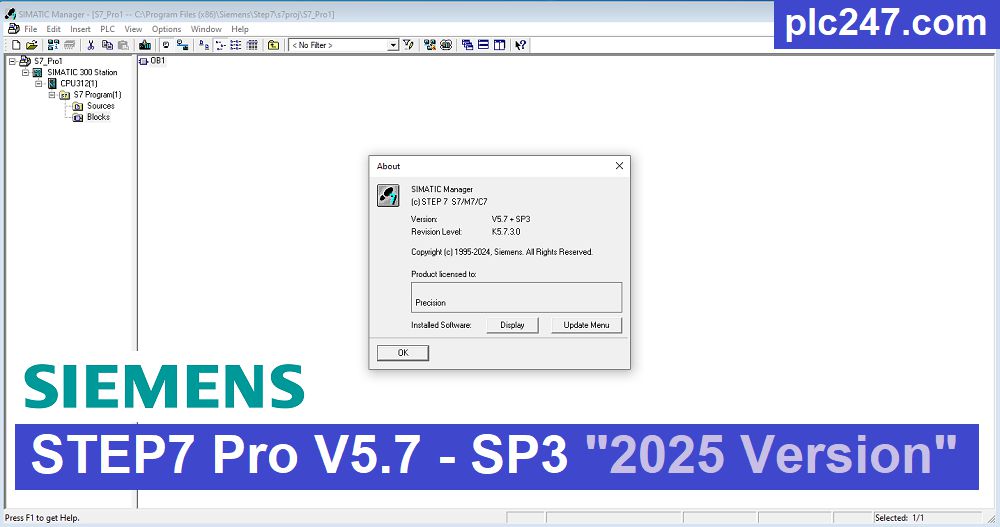The image size is (1000, 527).
Task: Open the File menu
Action: click(31, 29)
